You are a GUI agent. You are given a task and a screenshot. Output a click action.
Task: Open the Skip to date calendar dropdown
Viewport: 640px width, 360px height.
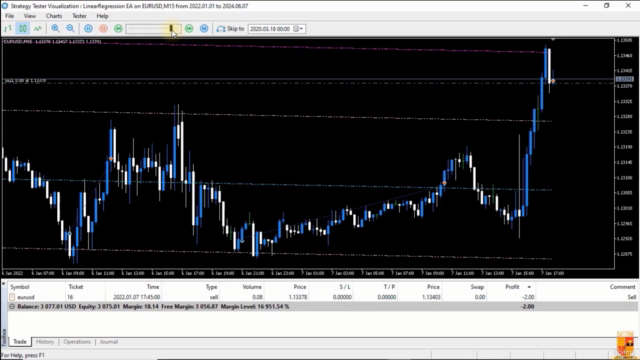coord(298,29)
